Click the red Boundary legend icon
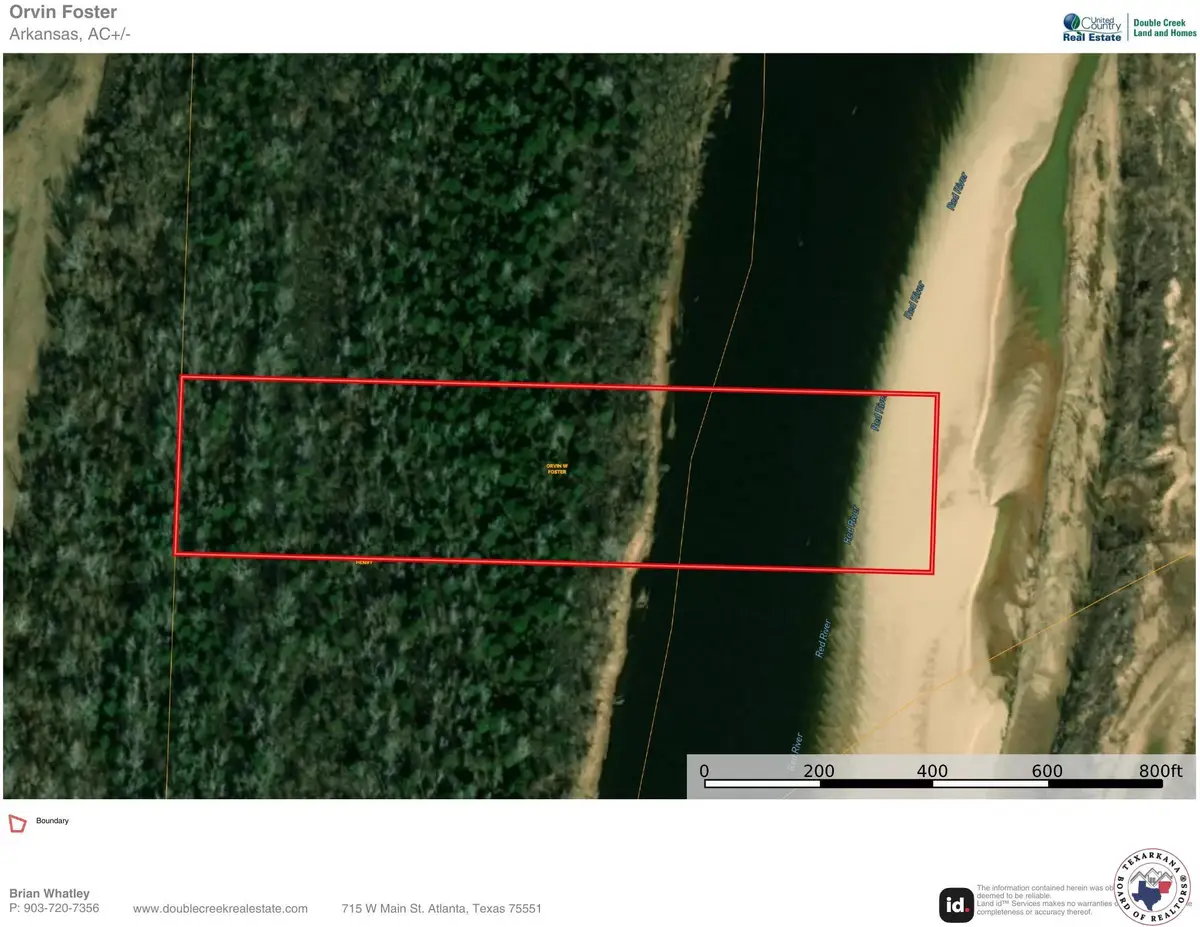 point(17,823)
